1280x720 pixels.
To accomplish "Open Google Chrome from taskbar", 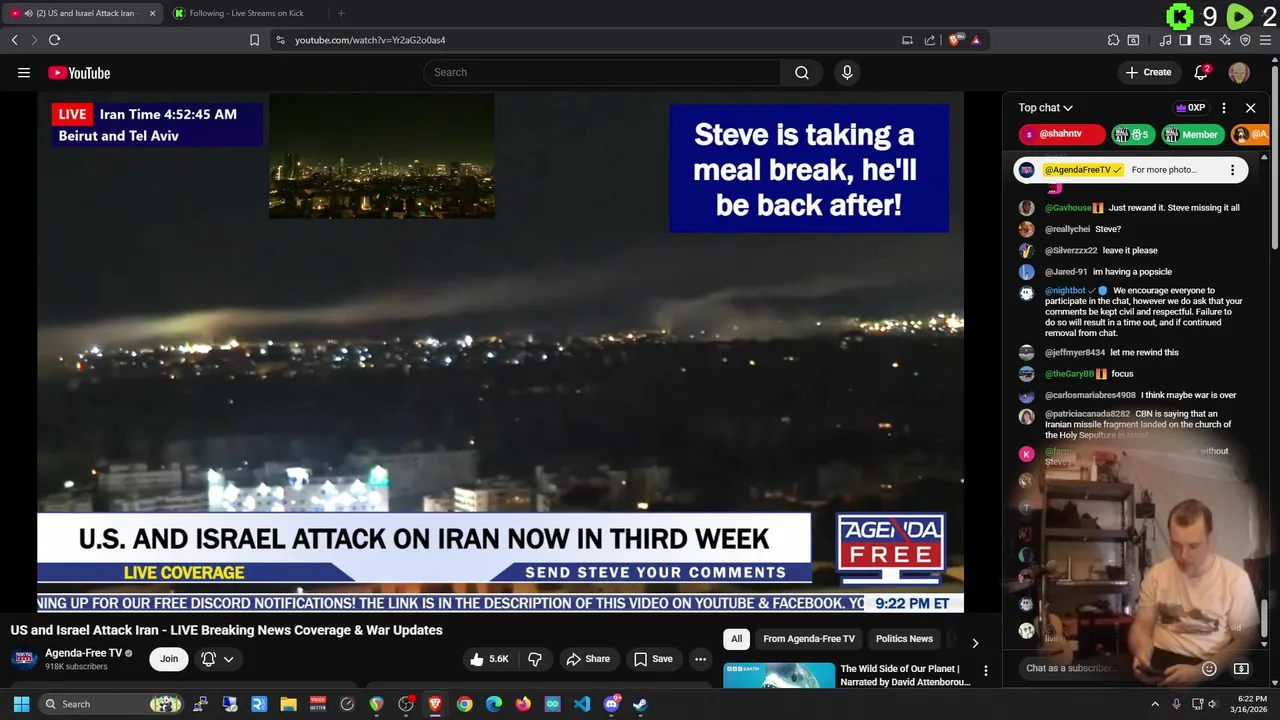I will [464, 704].
